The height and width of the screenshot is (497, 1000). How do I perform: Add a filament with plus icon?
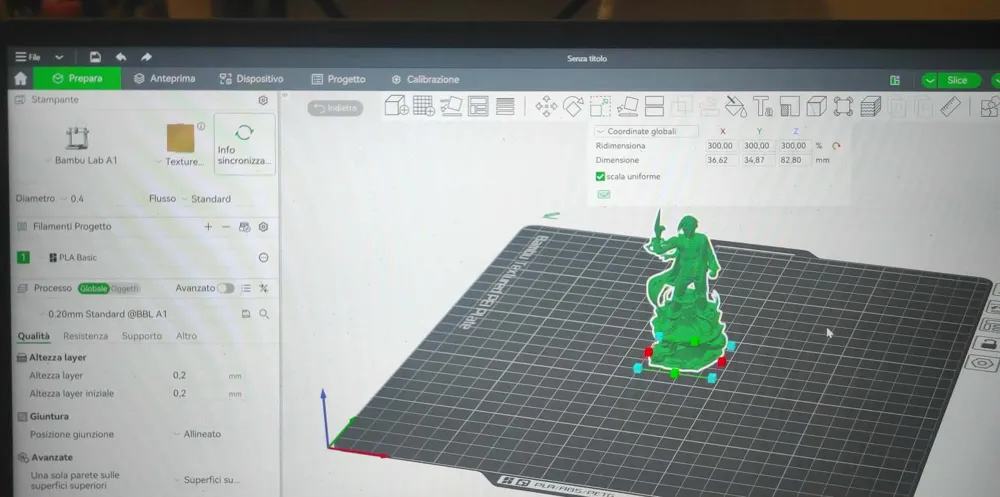pyautogui.click(x=208, y=227)
